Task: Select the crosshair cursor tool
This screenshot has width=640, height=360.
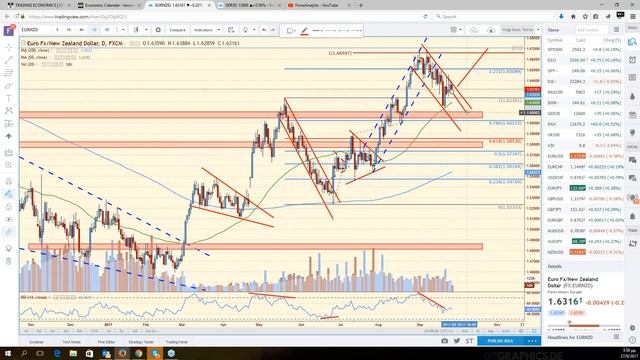Action: click(9, 47)
